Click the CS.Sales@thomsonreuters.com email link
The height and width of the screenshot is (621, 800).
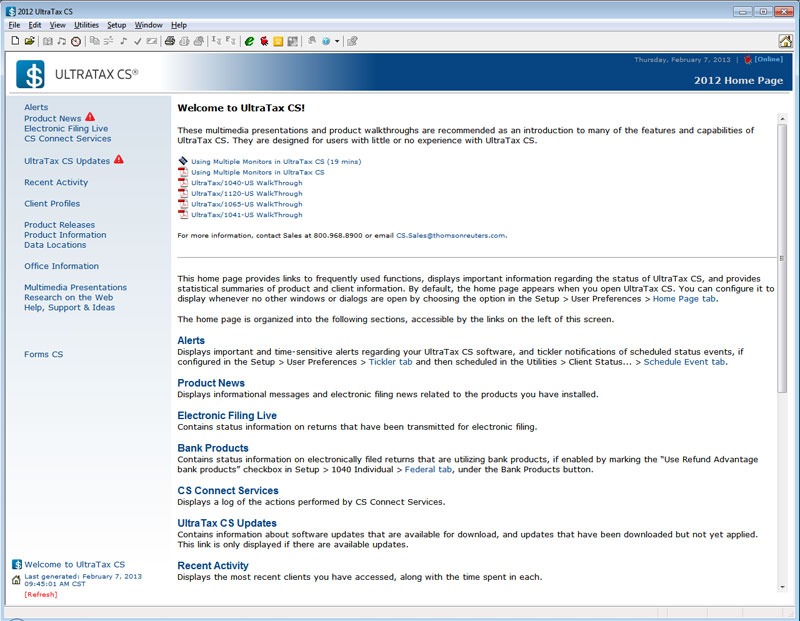tap(450, 236)
